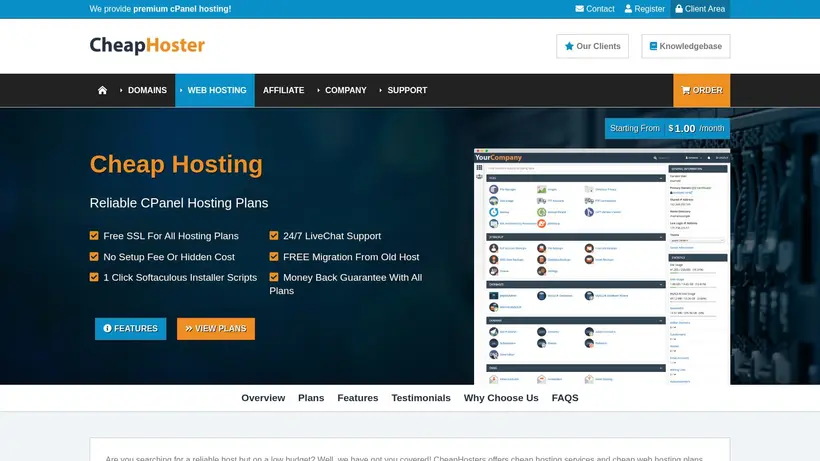This screenshot has width=820, height=461.
Task: Click the checkmark beside No Setup Fee
Action: click(94, 257)
